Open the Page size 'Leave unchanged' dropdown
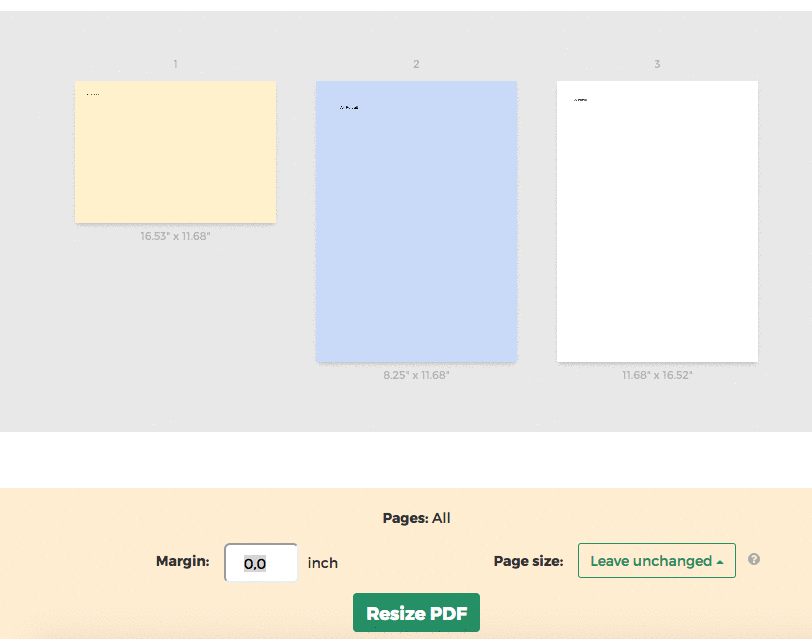 pyautogui.click(x=656, y=561)
